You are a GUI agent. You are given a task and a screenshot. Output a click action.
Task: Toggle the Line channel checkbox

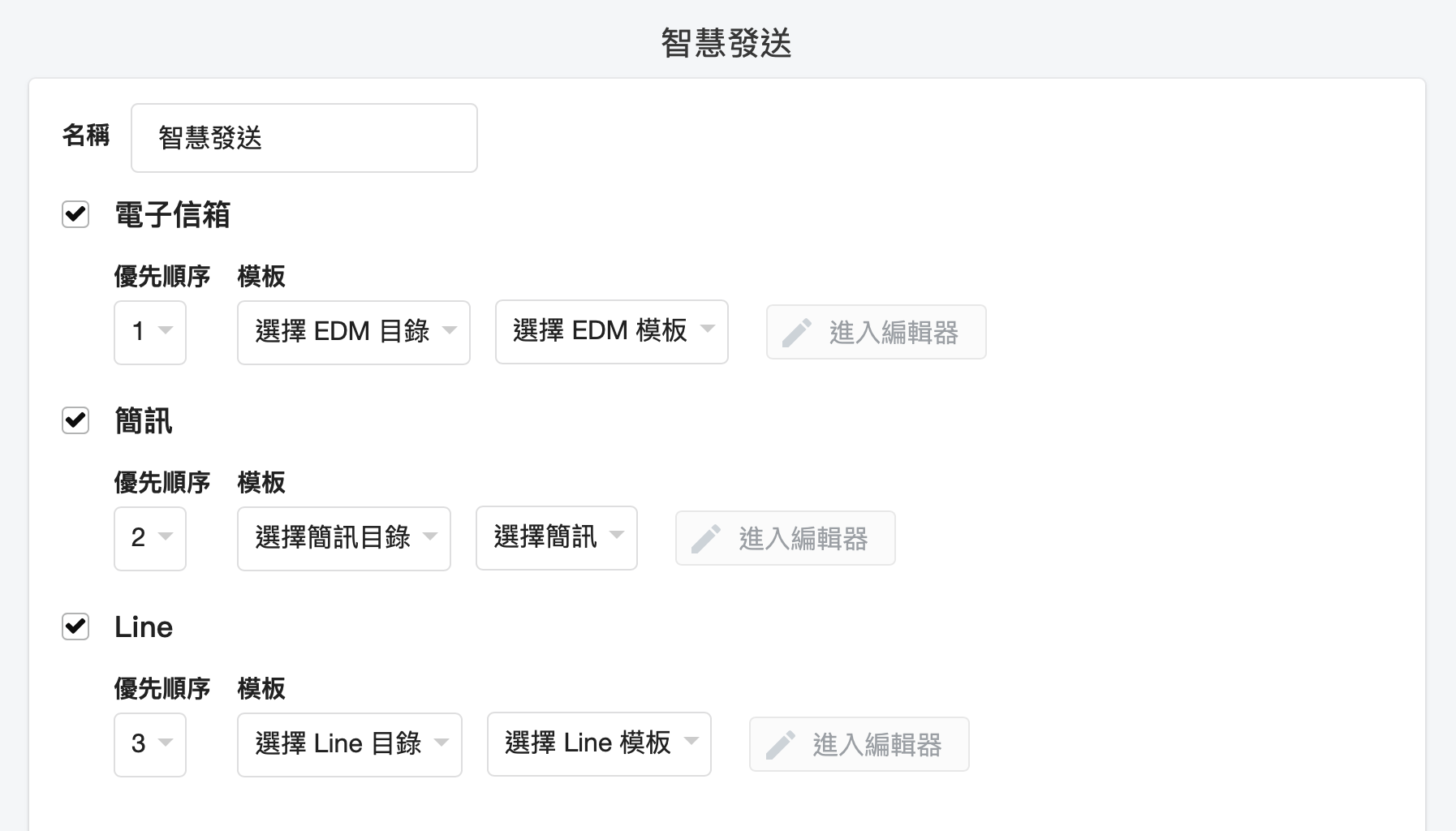point(75,626)
